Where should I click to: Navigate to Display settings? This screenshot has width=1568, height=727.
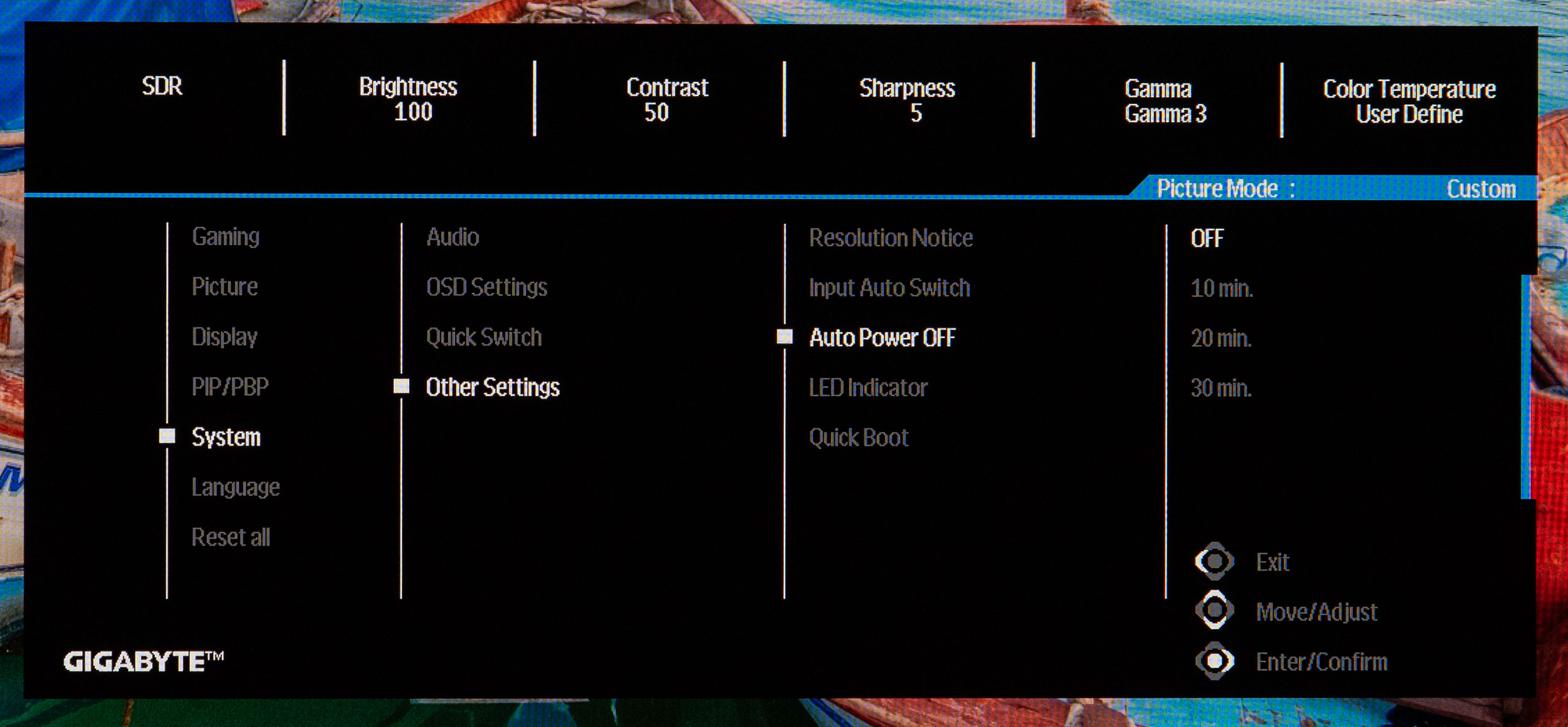click(x=223, y=335)
